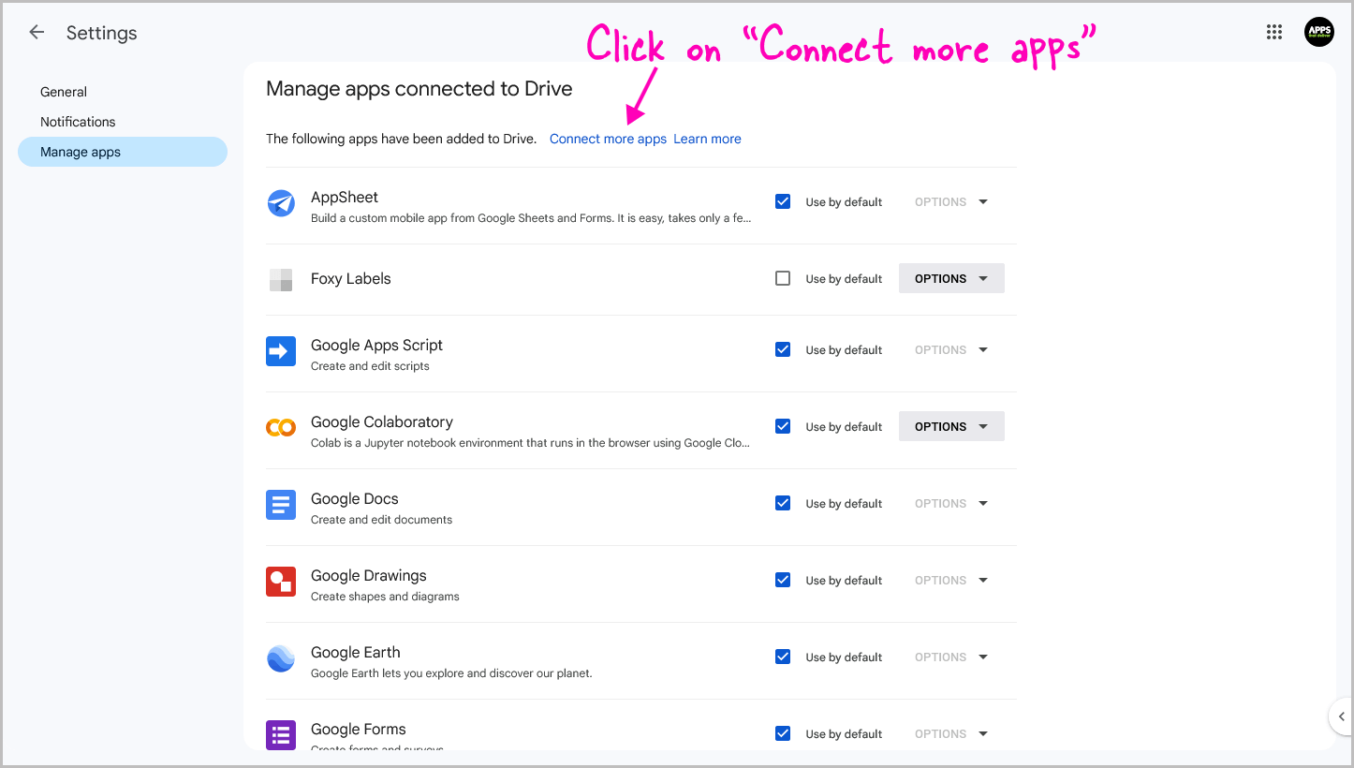This screenshot has height=768, width=1354.
Task: Uncheck Use by default for Google Earth
Action: click(783, 657)
